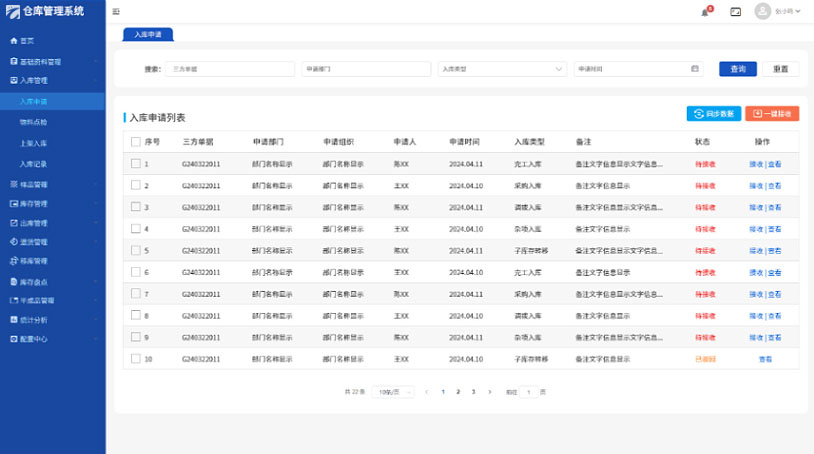This screenshot has height=454, width=814.
Task: Open the 10条/页 page size dropdown
Action: [x=393, y=392]
